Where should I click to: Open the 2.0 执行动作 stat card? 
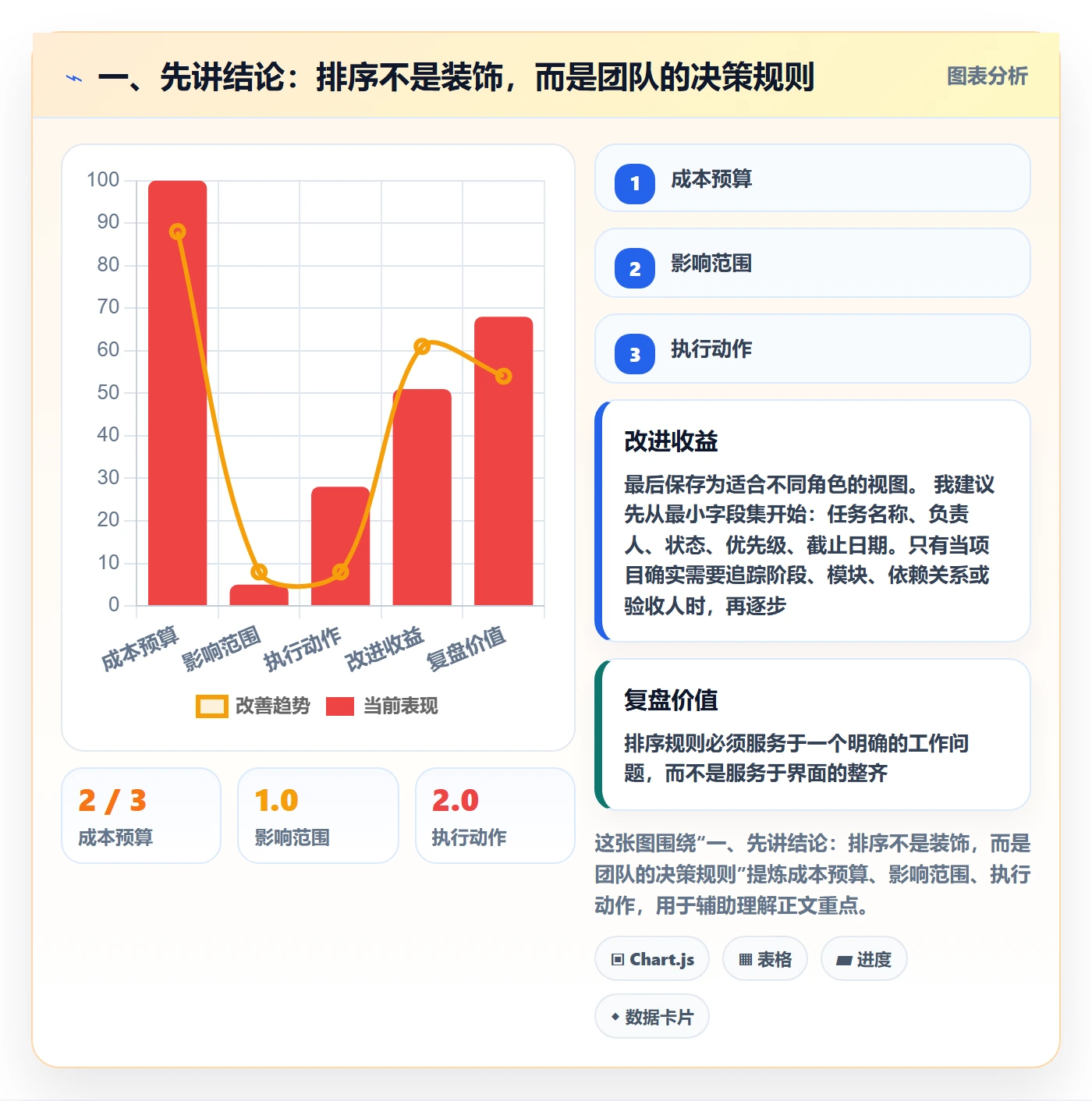click(495, 816)
